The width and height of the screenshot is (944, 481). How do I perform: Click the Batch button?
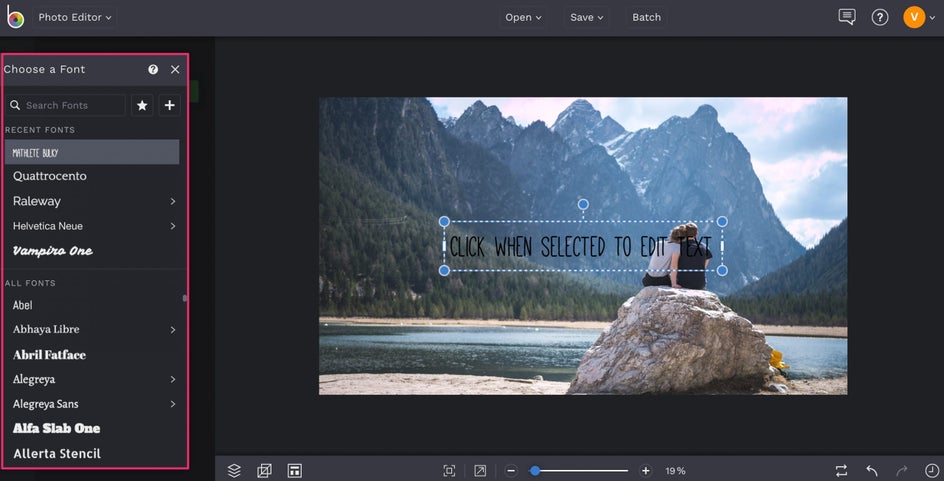coord(646,17)
